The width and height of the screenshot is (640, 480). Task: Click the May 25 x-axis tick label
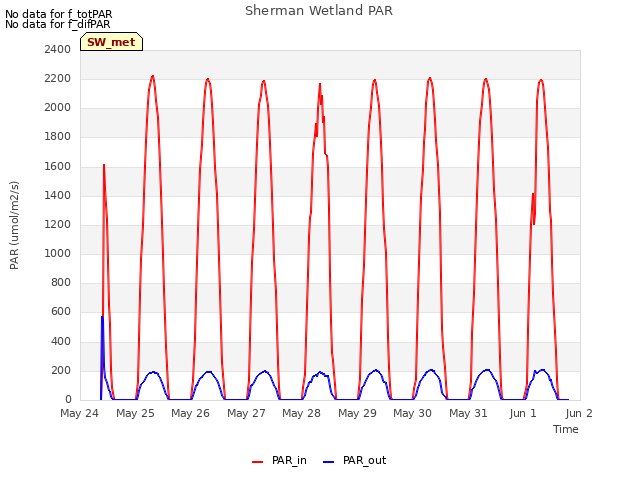136,413
